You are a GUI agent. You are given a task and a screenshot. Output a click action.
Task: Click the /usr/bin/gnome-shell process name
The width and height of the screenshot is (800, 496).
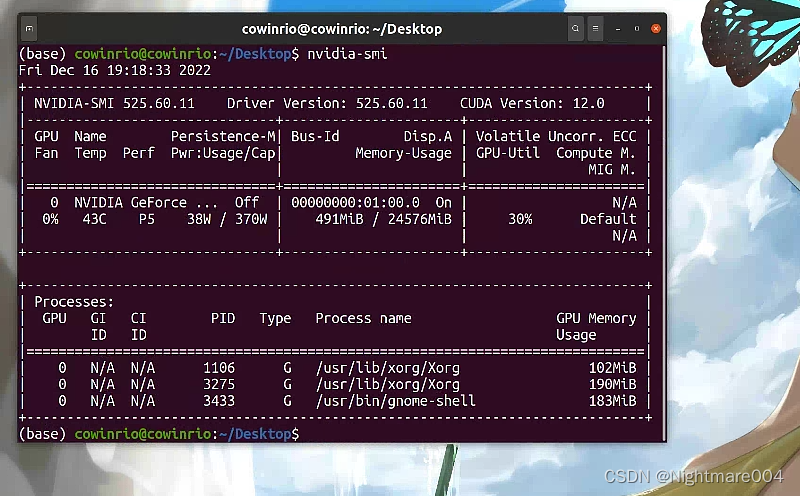coord(395,401)
